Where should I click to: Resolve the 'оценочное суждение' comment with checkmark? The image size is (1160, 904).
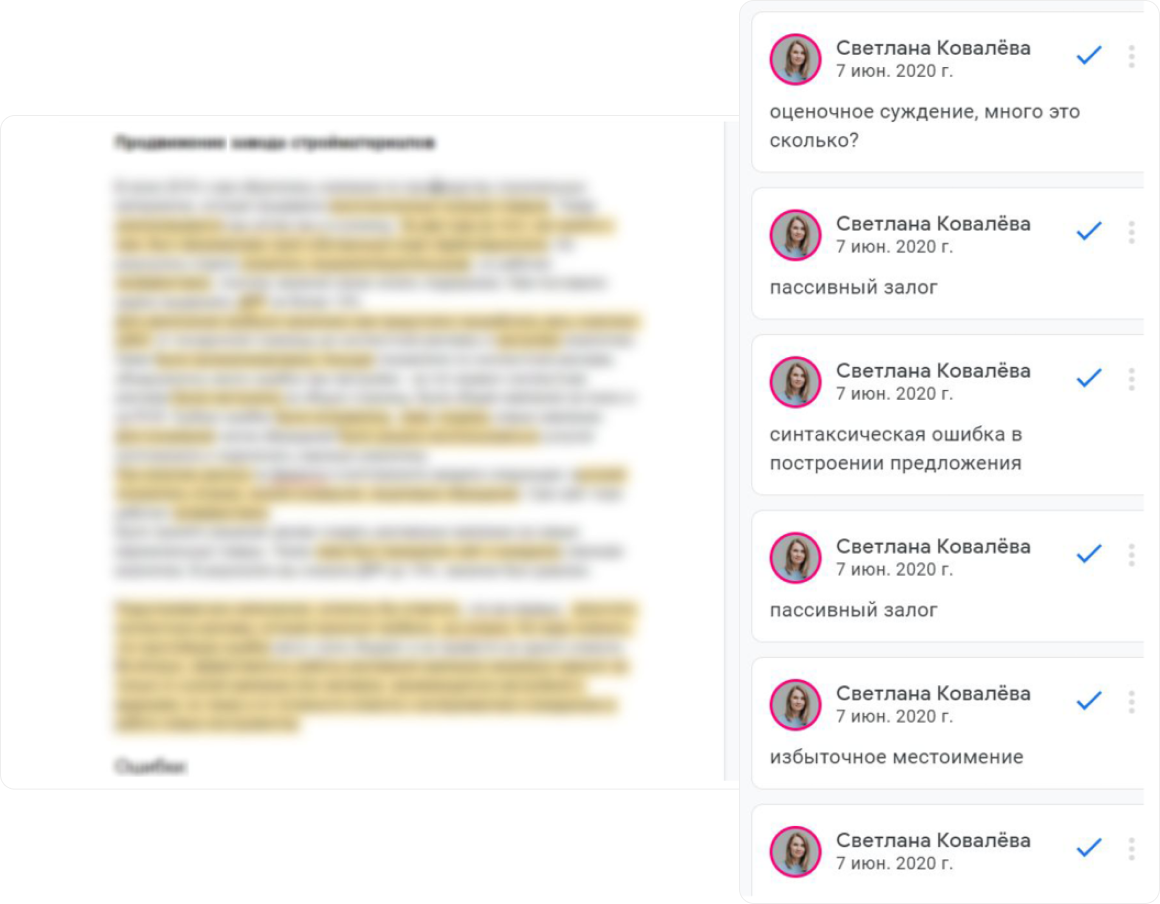[1088, 55]
